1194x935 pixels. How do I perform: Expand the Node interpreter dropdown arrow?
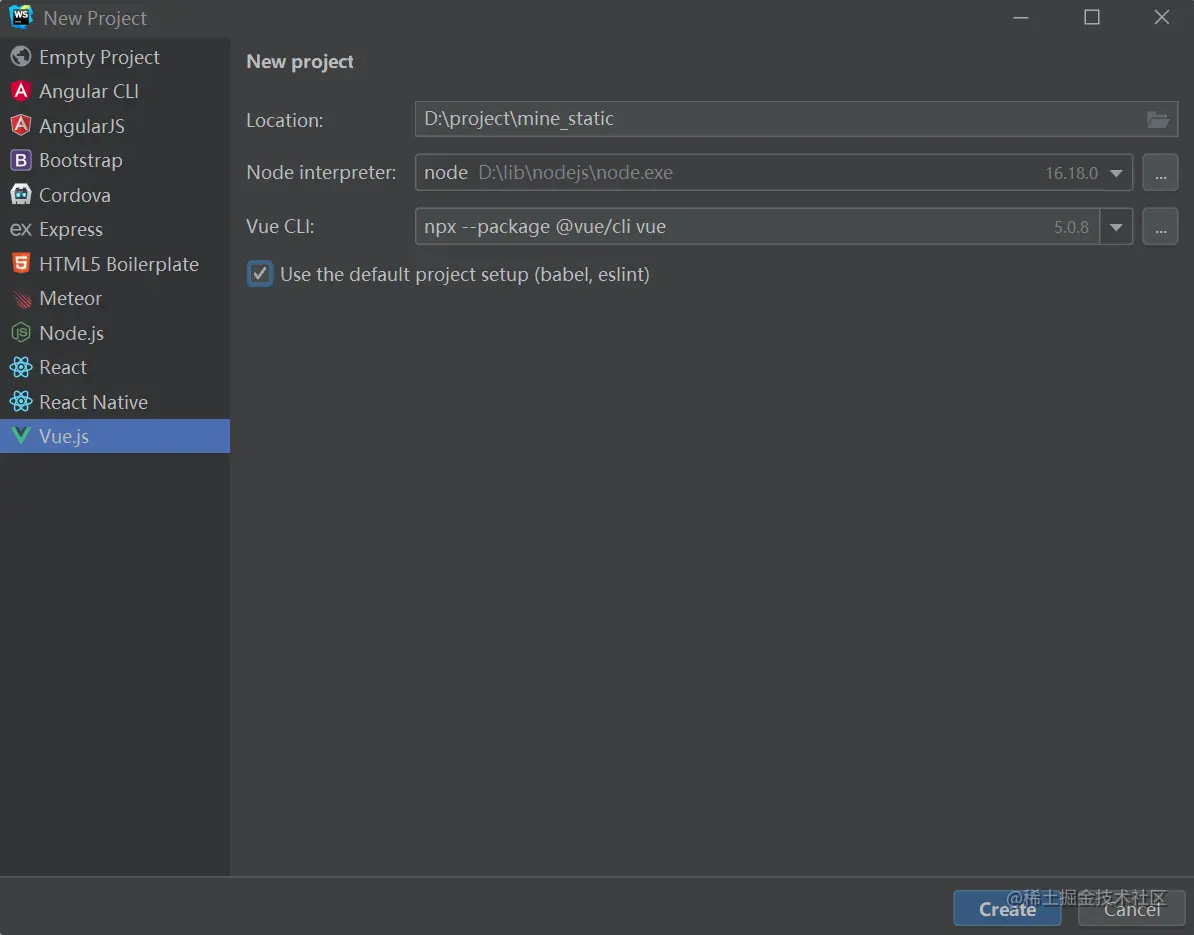pos(1116,173)
